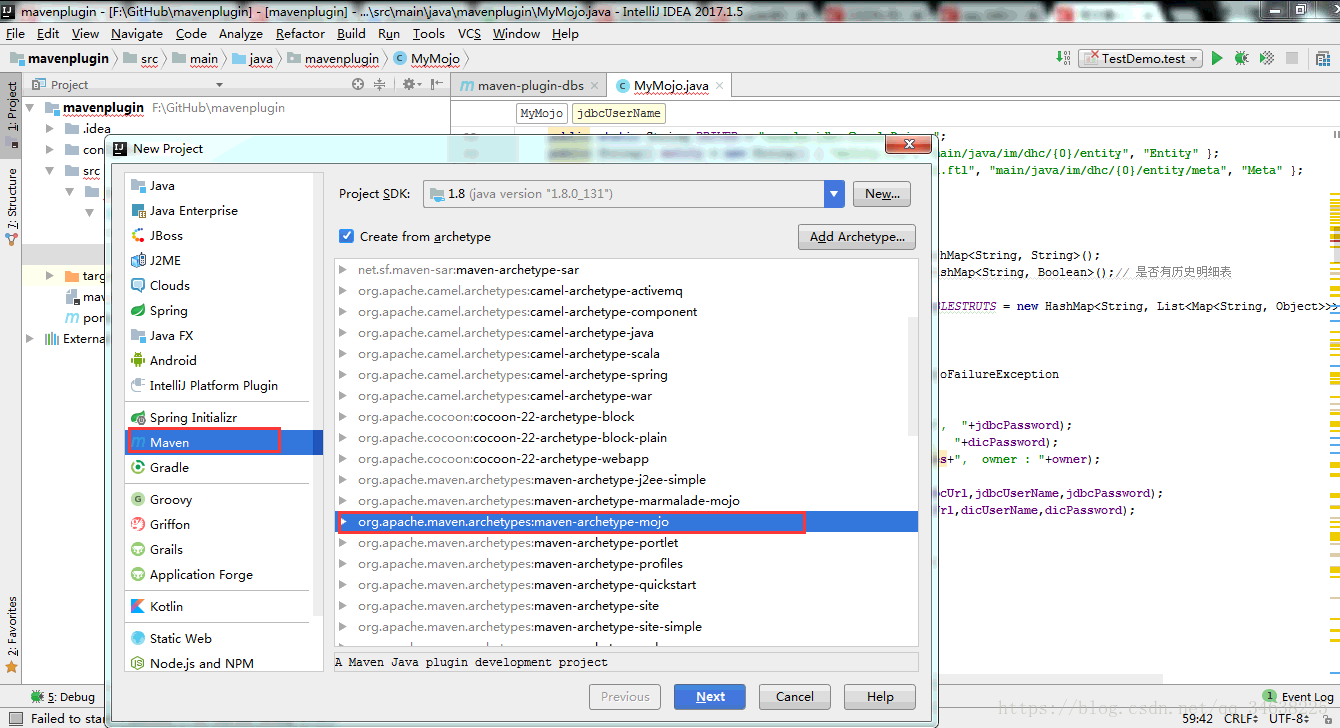Collapse src folder in project tree
The height and width of the screenshot is (728, 1340).
coord(50,171)
